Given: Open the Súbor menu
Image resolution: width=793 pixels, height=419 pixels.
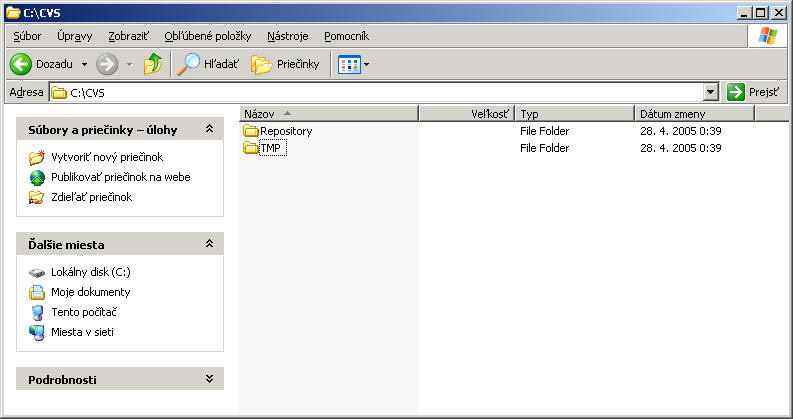Looking at the screenshot, I should [x=27, y=36].
